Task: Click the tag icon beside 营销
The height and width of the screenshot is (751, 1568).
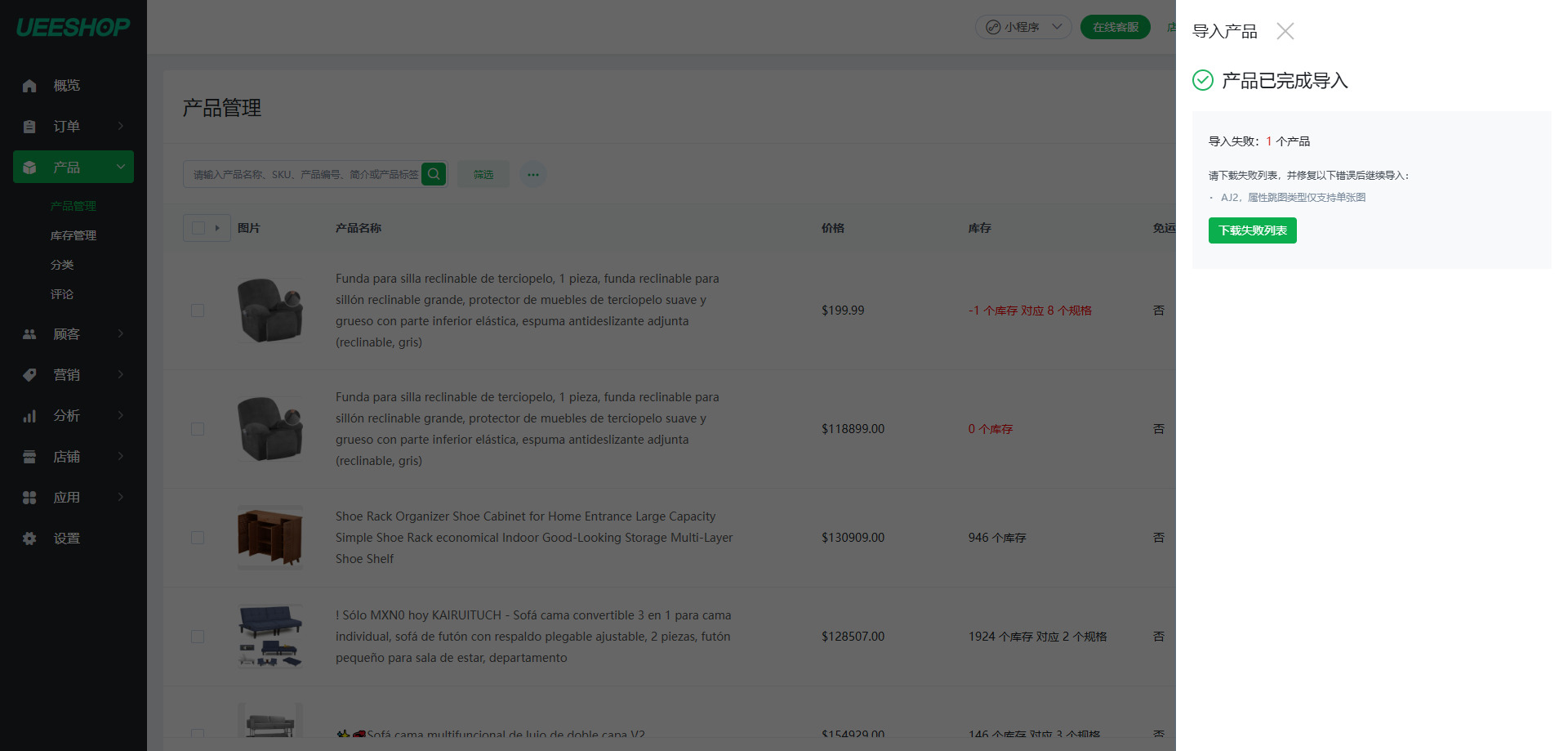Action: pos(29,375)
